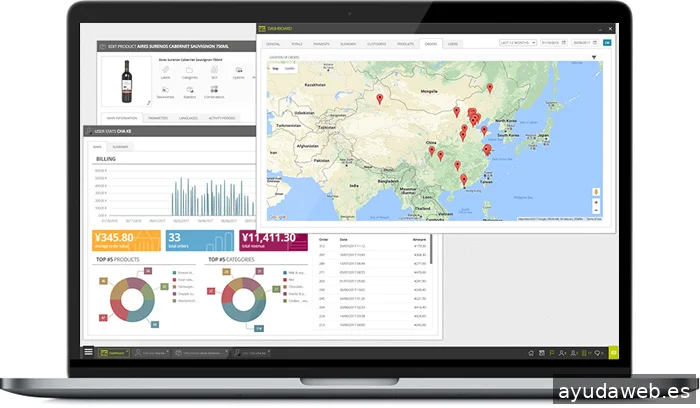This screenshot has width=700, height=408.
Task: Click the Dashboard window title bar icon
Action: coord(262,29)
